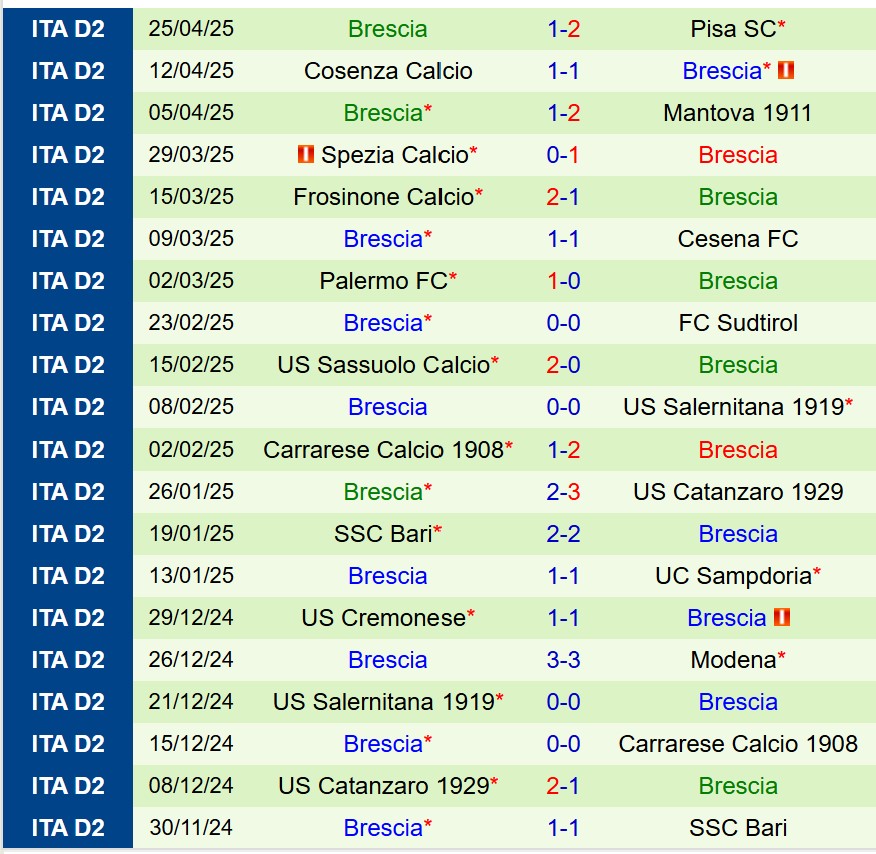Click the Cesena FC team name
Screen dimensions: 876x854
point(738,239)
